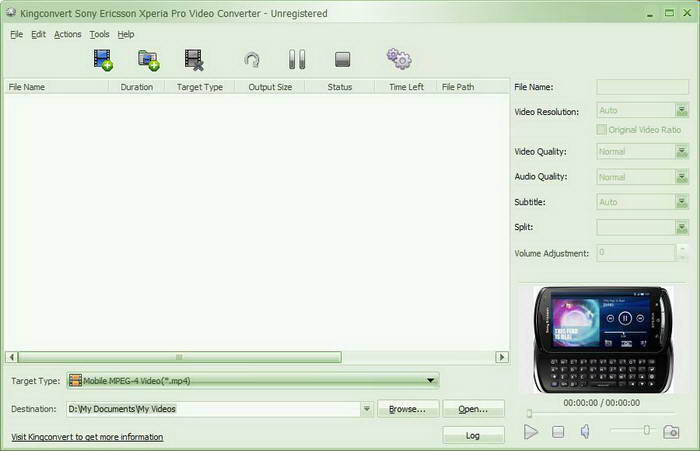Sort by Duration column header
Image resolution: width=700 pixels, height=451 pixels.
click(137, 87)
